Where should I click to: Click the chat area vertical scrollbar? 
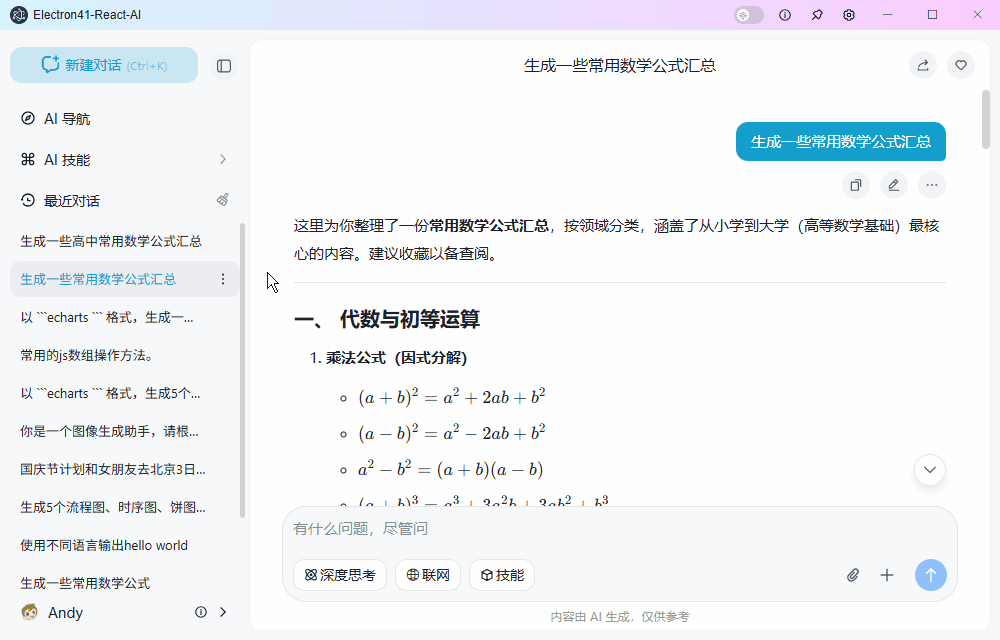[985, 119]
